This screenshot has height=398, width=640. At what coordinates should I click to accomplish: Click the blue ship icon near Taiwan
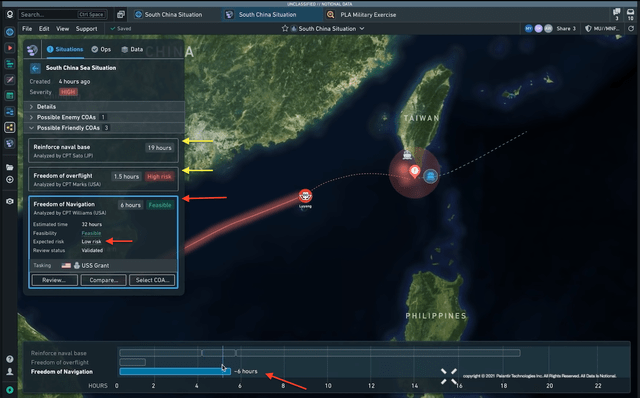point(430,176)
